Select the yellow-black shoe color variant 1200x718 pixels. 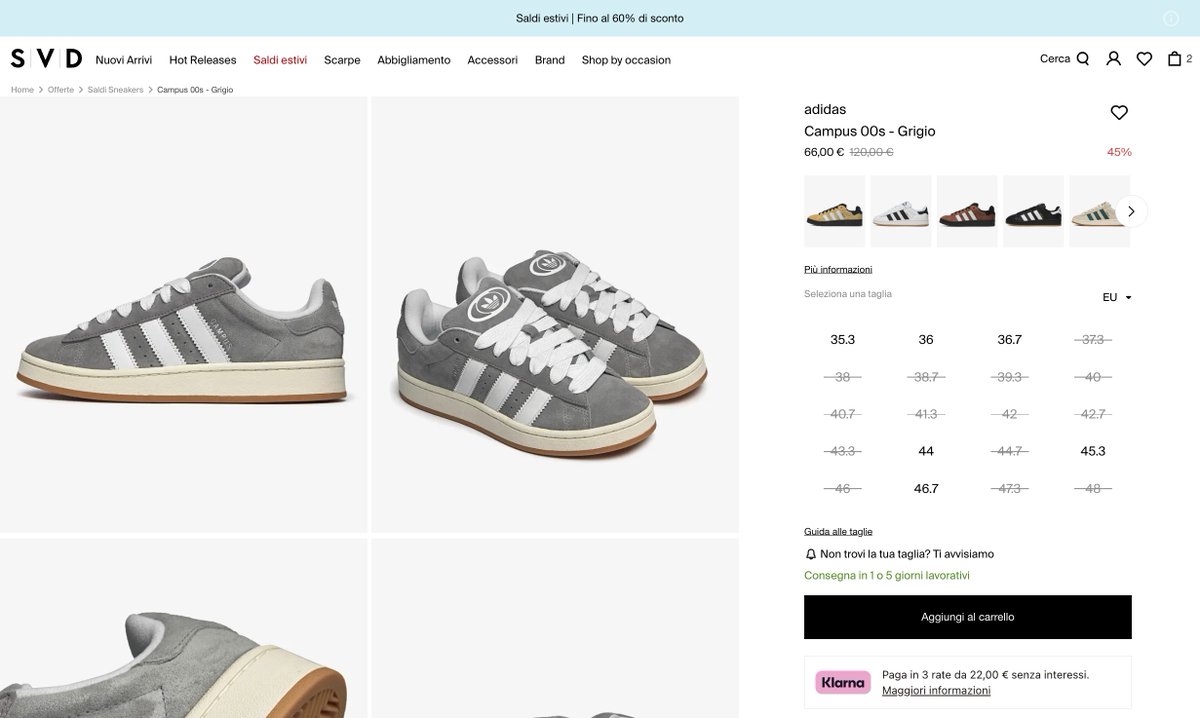[834, 211]
